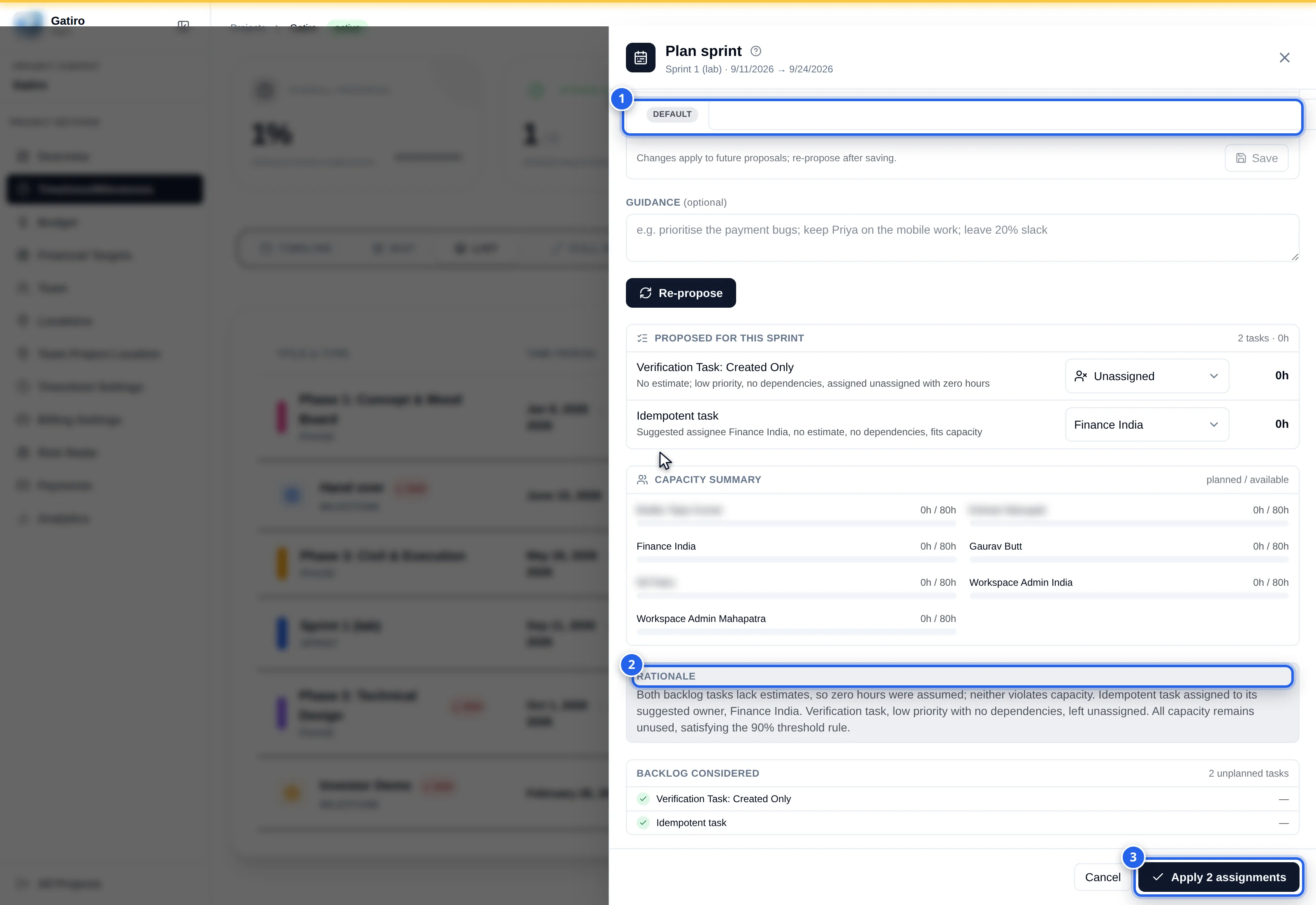The image size is (1316, 905).
Task: Close the Plan sprint panel
Action: [1284, 58]
